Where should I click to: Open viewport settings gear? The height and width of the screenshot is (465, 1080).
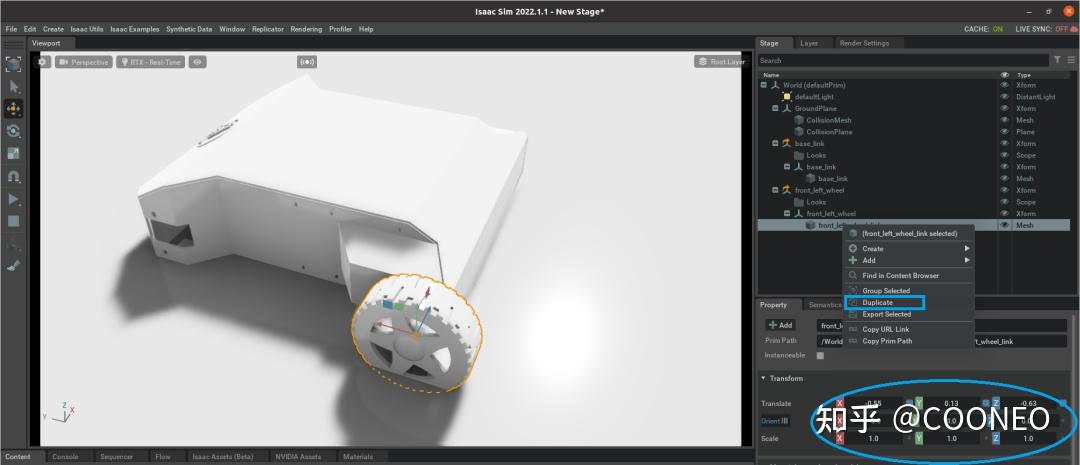click(x=43, y=62)
